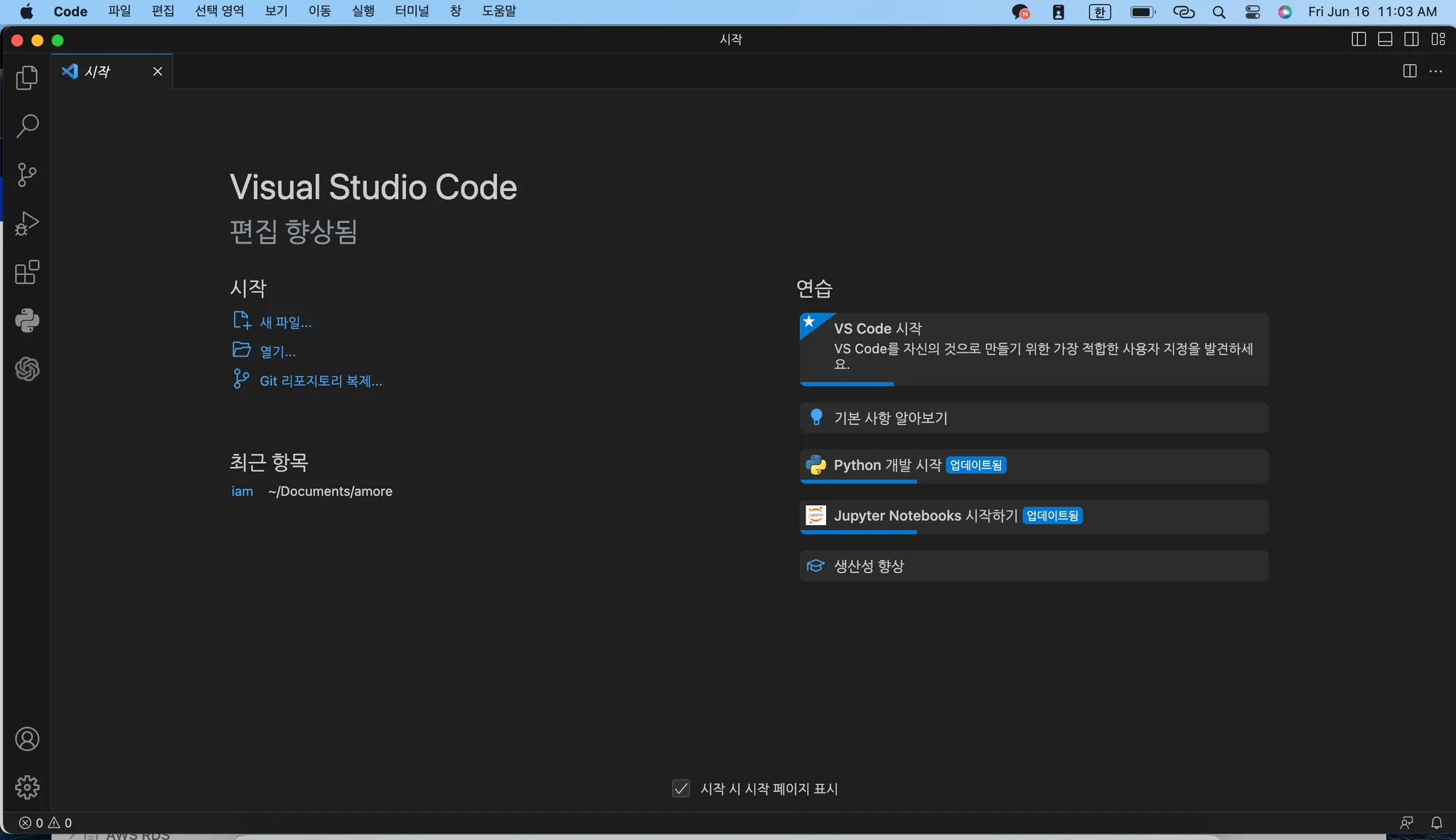The height and width of the screenshot is (840, 1456).
Task: Open the Search view icon
Action: coord(27,126)
